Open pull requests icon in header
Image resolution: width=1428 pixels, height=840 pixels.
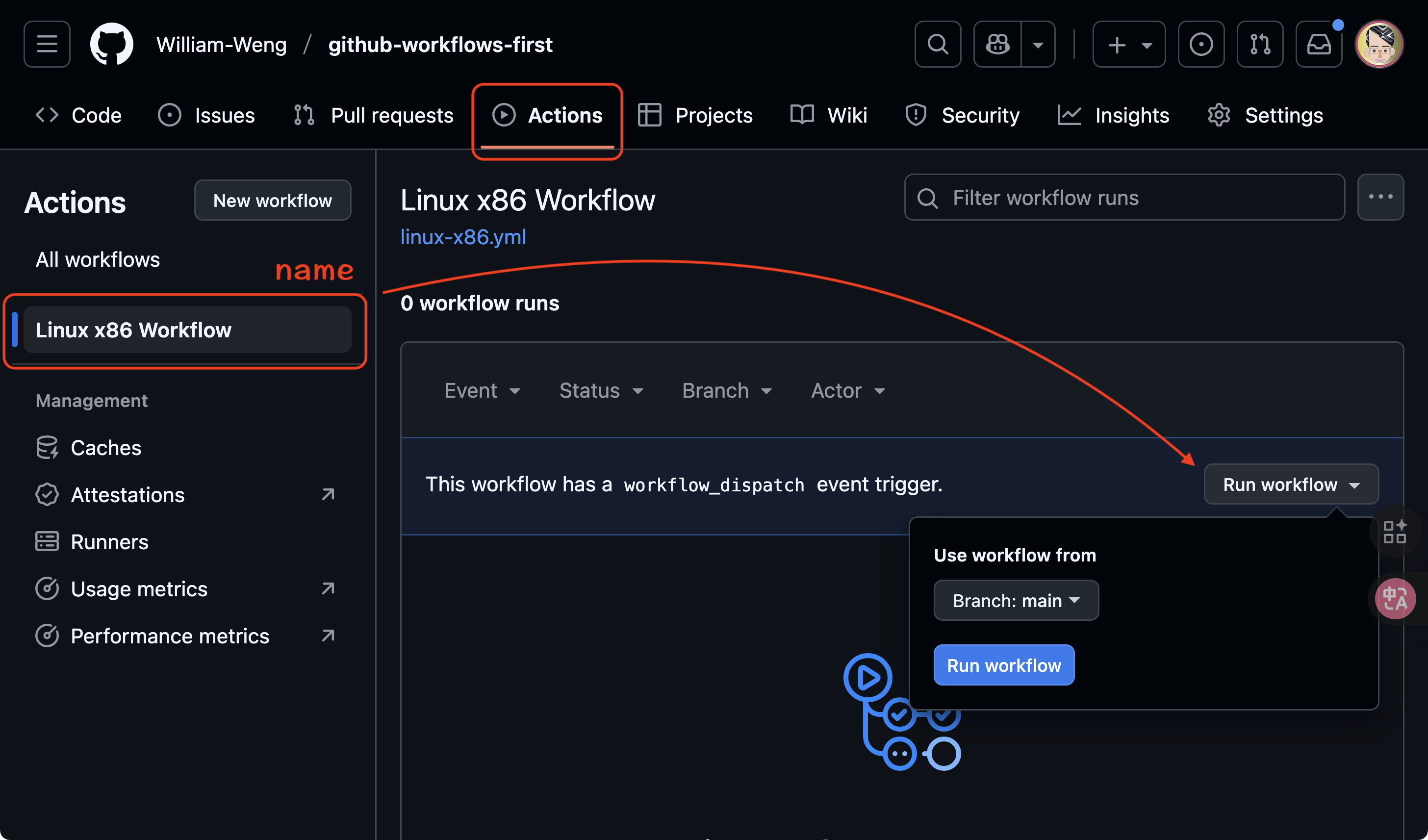tap(1260, 44)
